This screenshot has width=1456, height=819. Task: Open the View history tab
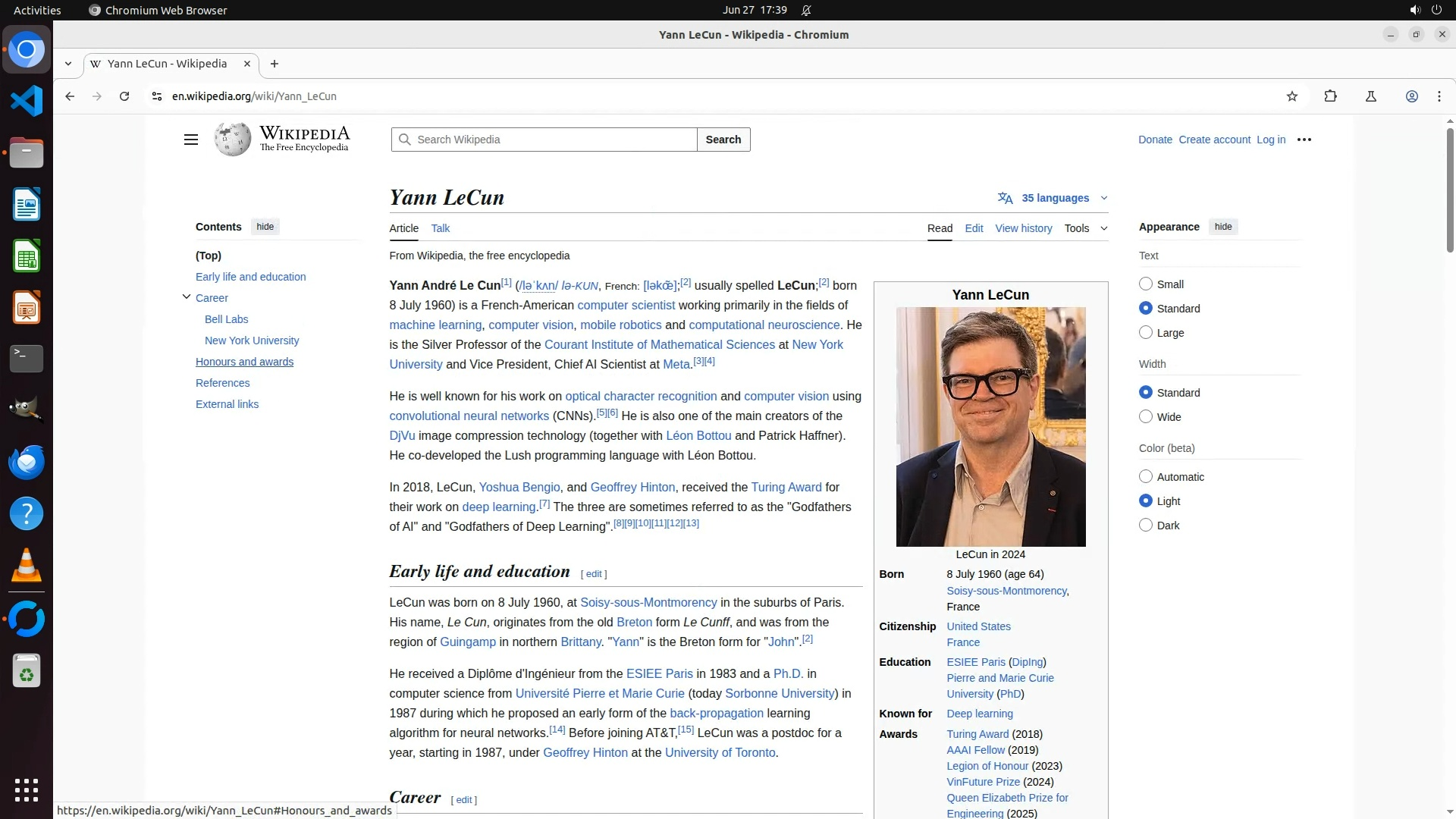point(1023,228)
